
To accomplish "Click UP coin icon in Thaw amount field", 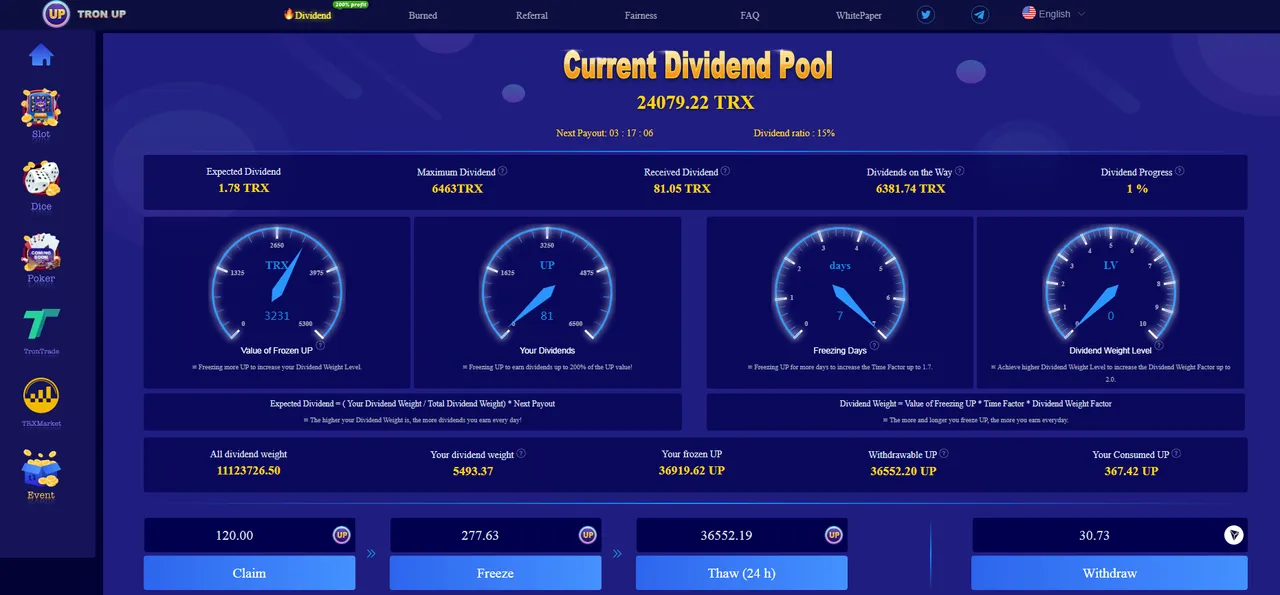I will click(833, 535).
